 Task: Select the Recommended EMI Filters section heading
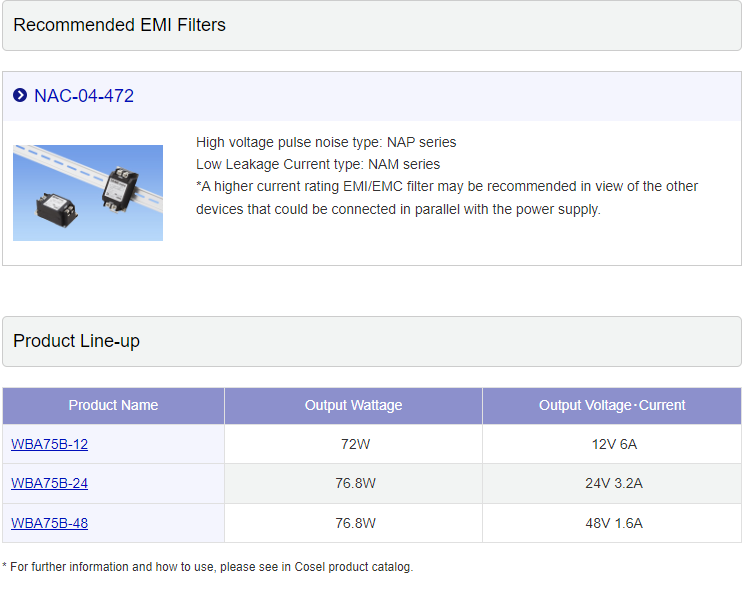pos(119,25)
